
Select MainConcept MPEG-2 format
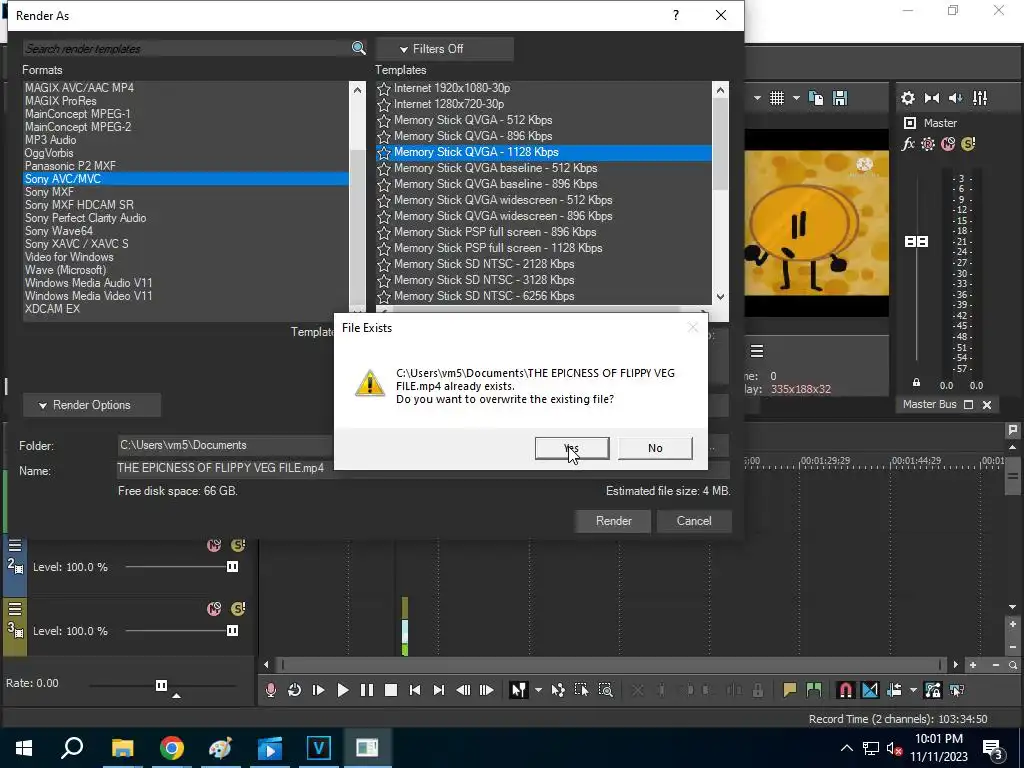point(186,127)
